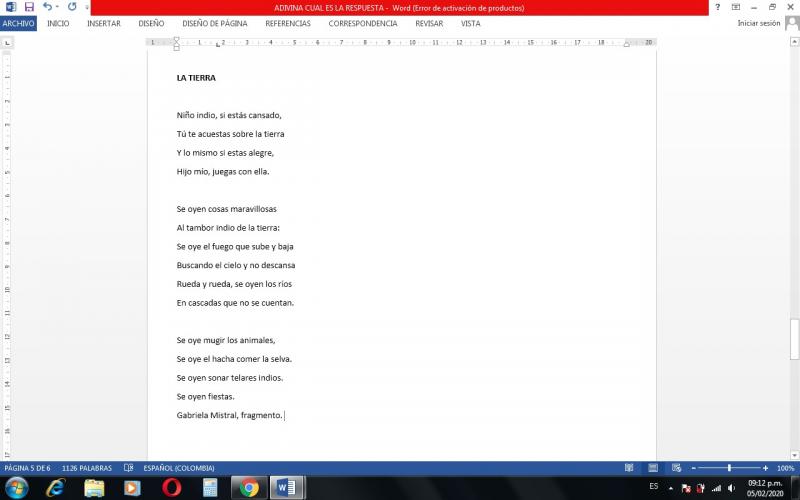
Task: Select the REVISAR ribbon tab
Action: (x=429, y=23)
